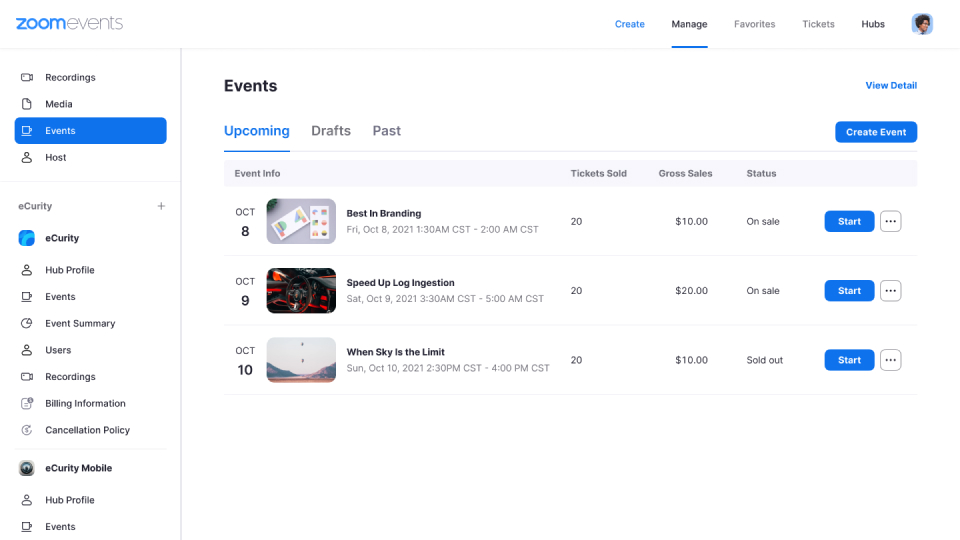Screen dimensions: 960x540
Task: Click the Event Summary pie chart icon
Action: pos(27,324)
